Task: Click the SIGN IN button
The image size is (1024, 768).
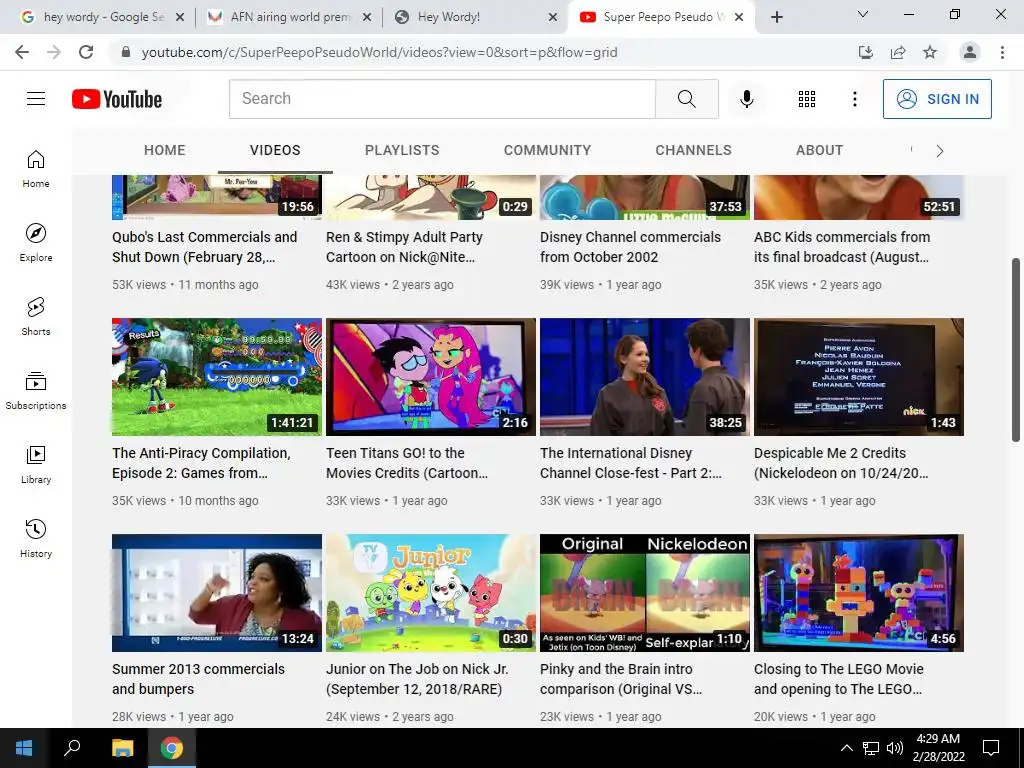Action: click(x=937, y=99)
